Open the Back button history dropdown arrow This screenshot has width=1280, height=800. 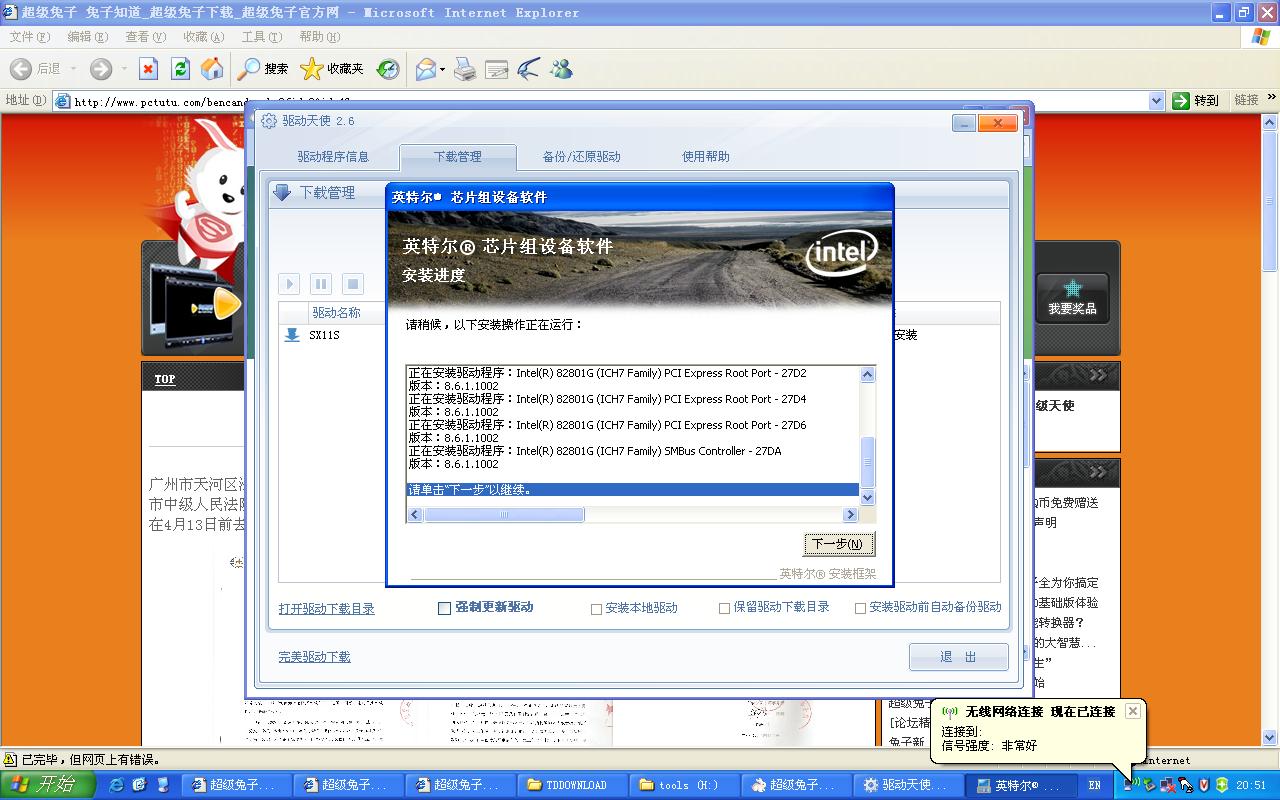74,69
